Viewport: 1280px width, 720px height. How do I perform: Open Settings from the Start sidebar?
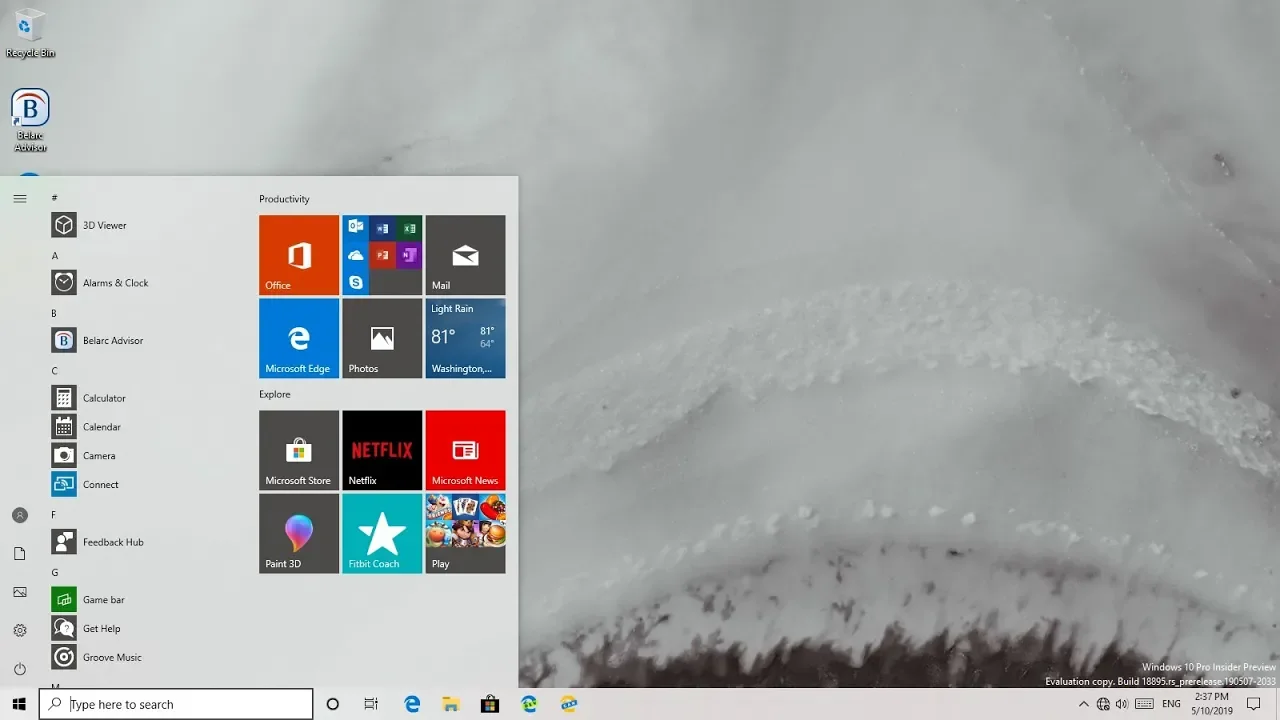point(20,630)
